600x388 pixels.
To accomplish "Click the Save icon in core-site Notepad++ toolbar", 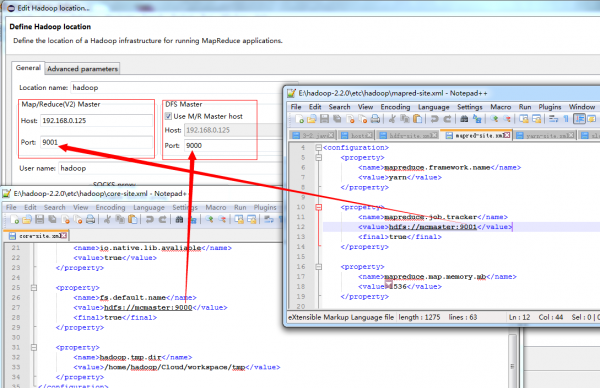I will [39, 219].
